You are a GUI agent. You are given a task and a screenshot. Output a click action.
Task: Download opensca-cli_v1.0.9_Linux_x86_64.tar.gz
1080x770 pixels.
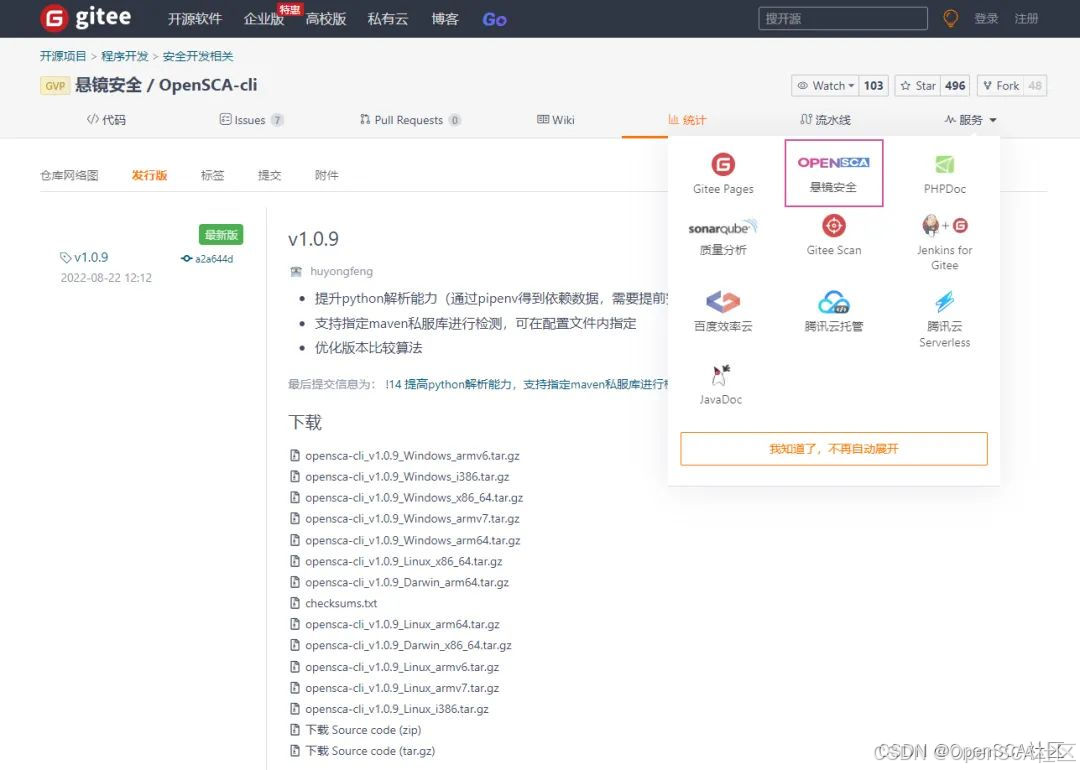(404, 561)
